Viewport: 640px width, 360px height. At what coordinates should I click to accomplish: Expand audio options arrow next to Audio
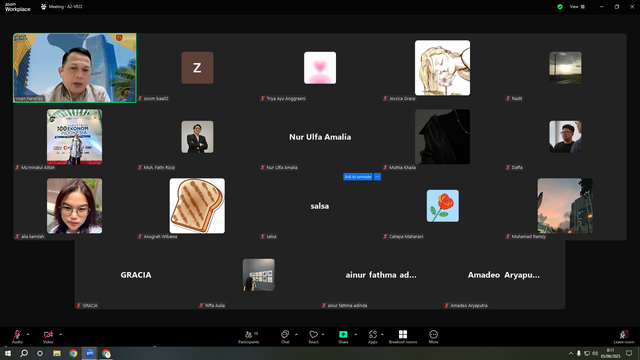(x=28, y=334)
